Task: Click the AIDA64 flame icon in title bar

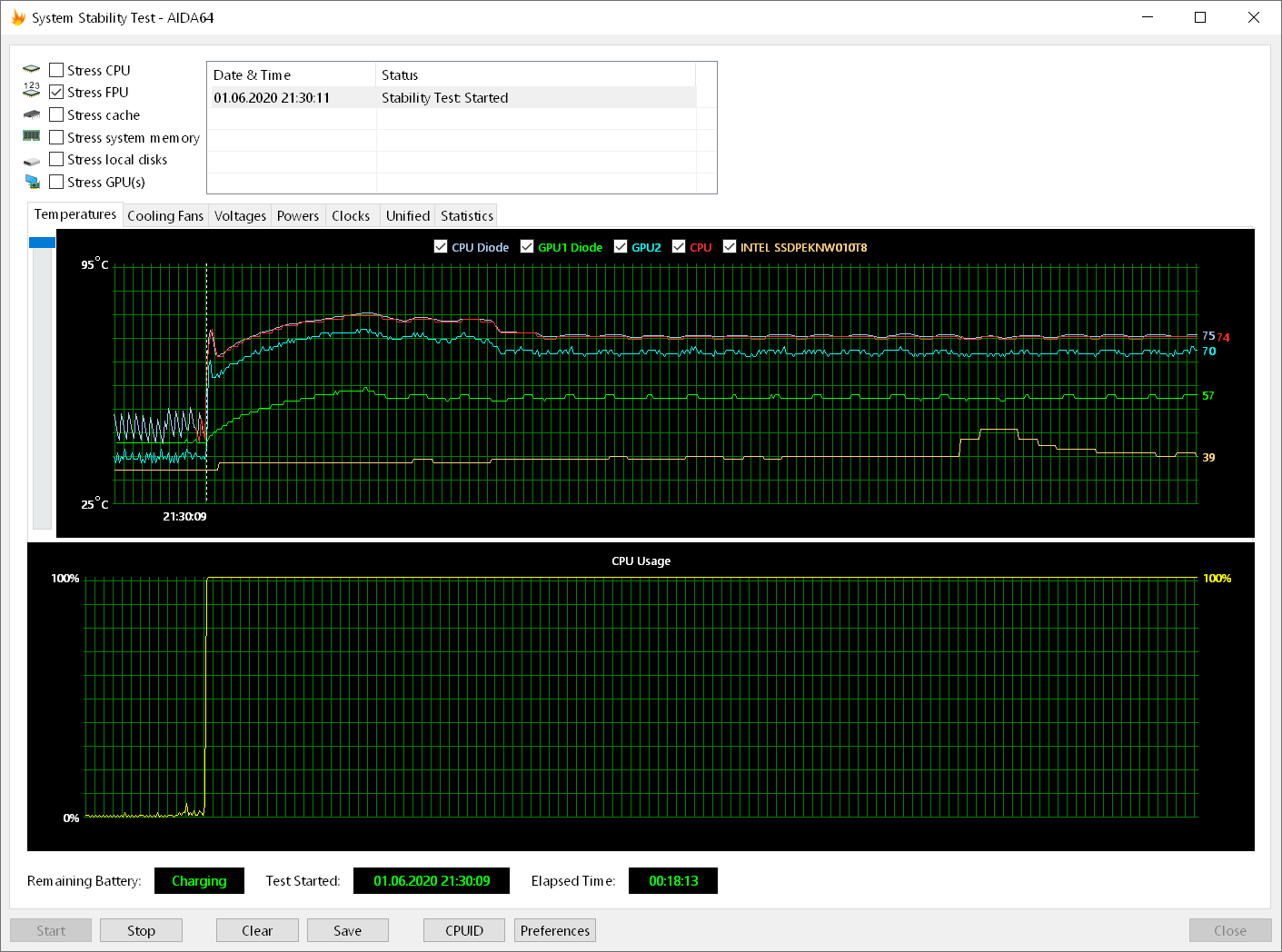Action: (18, 17)
